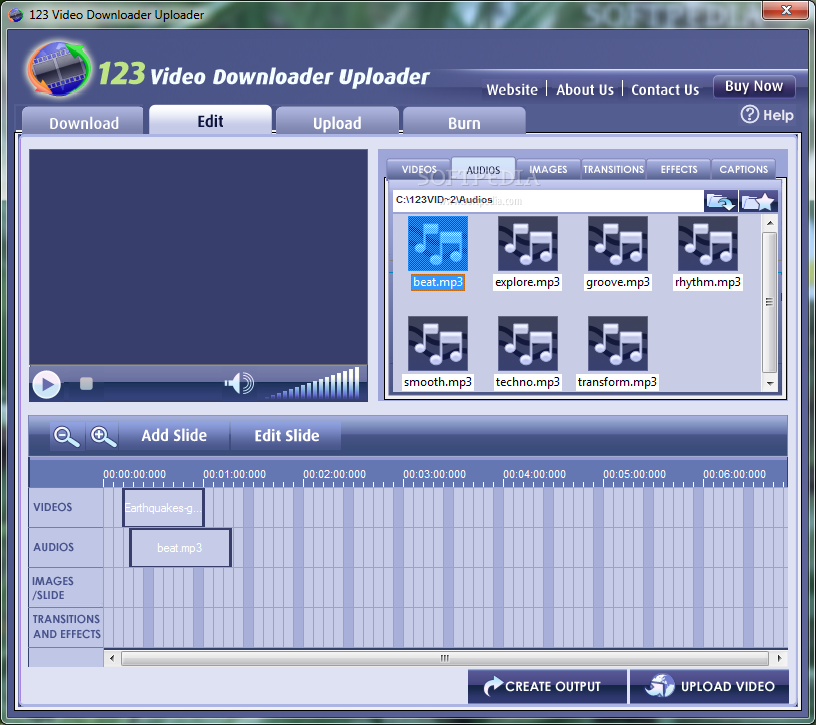Select the smooth.mp3 audio icon

pyautogui.click(x=438, y=344)
